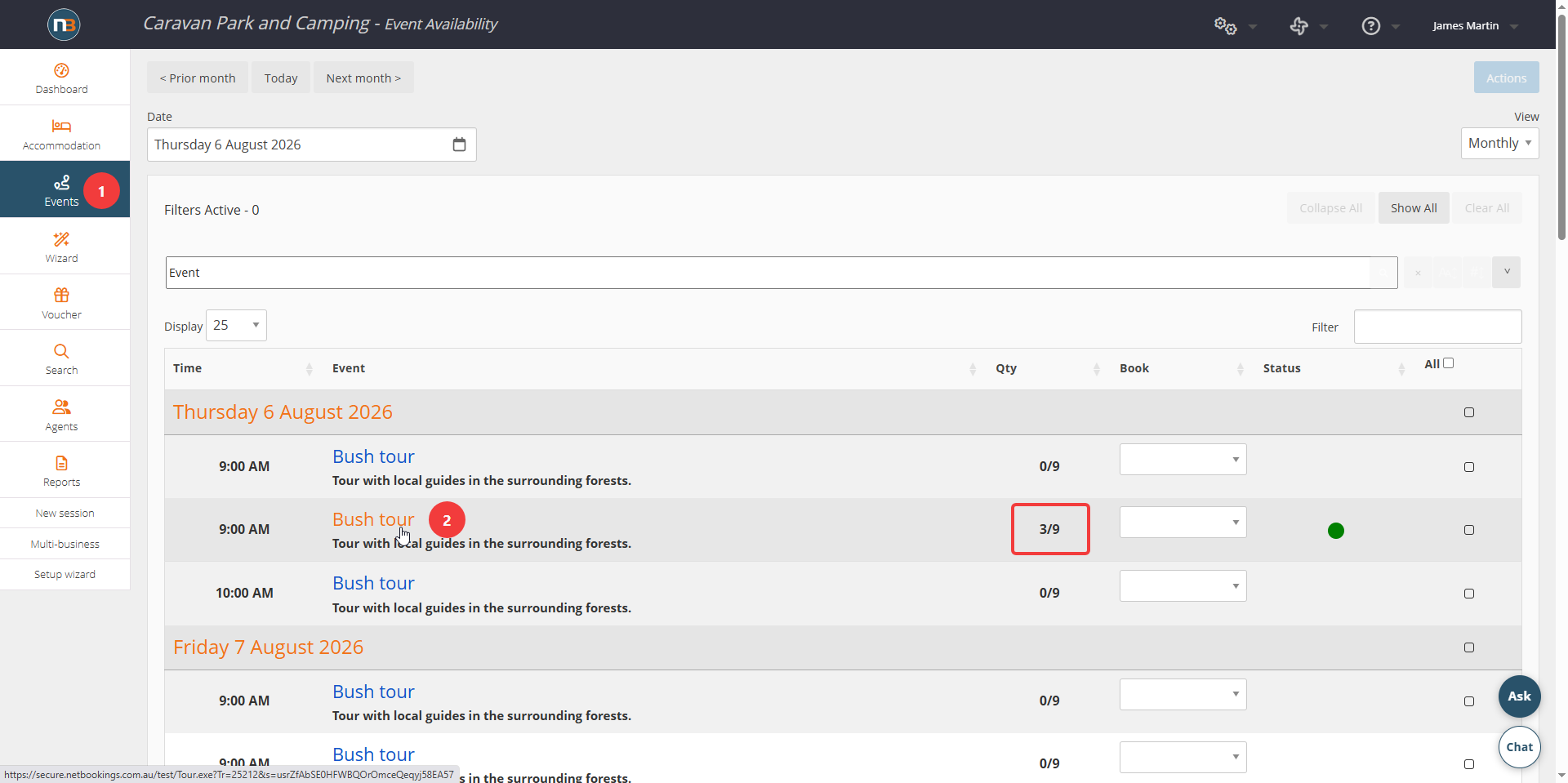This screenshot has width=1568, height=783.
Task: Jump to Today
Action: [281, 78]
